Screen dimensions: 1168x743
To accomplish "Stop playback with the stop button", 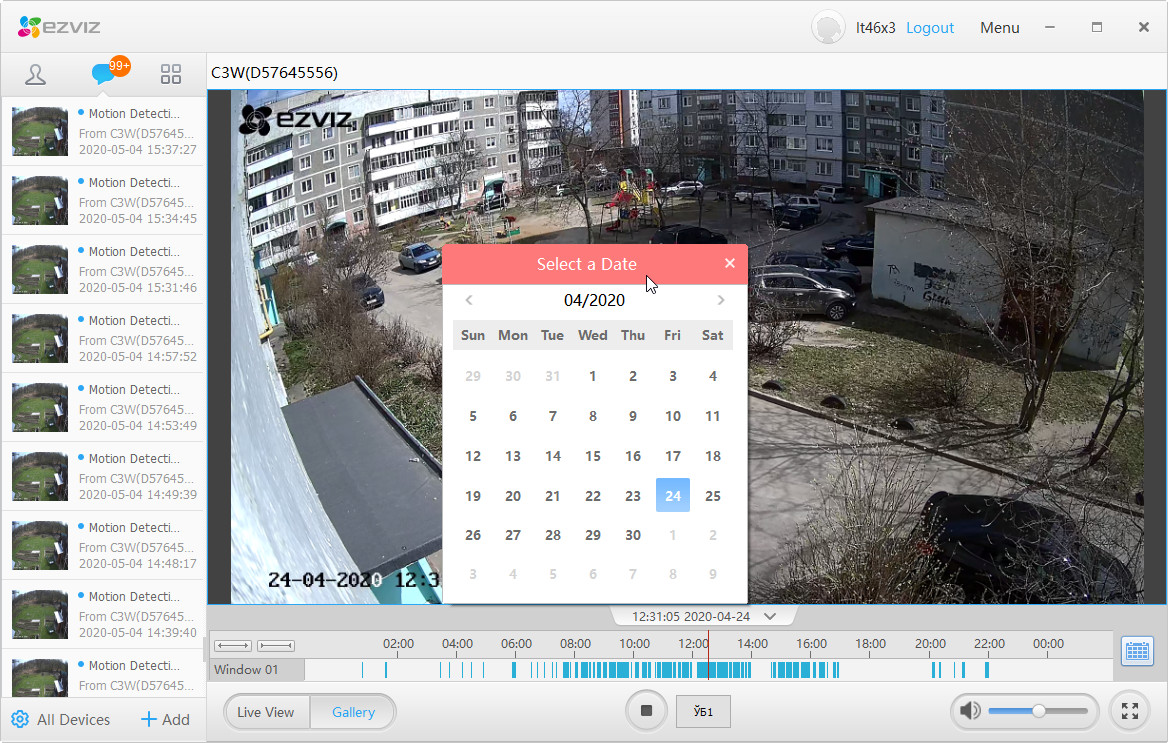I will point(646,711).
